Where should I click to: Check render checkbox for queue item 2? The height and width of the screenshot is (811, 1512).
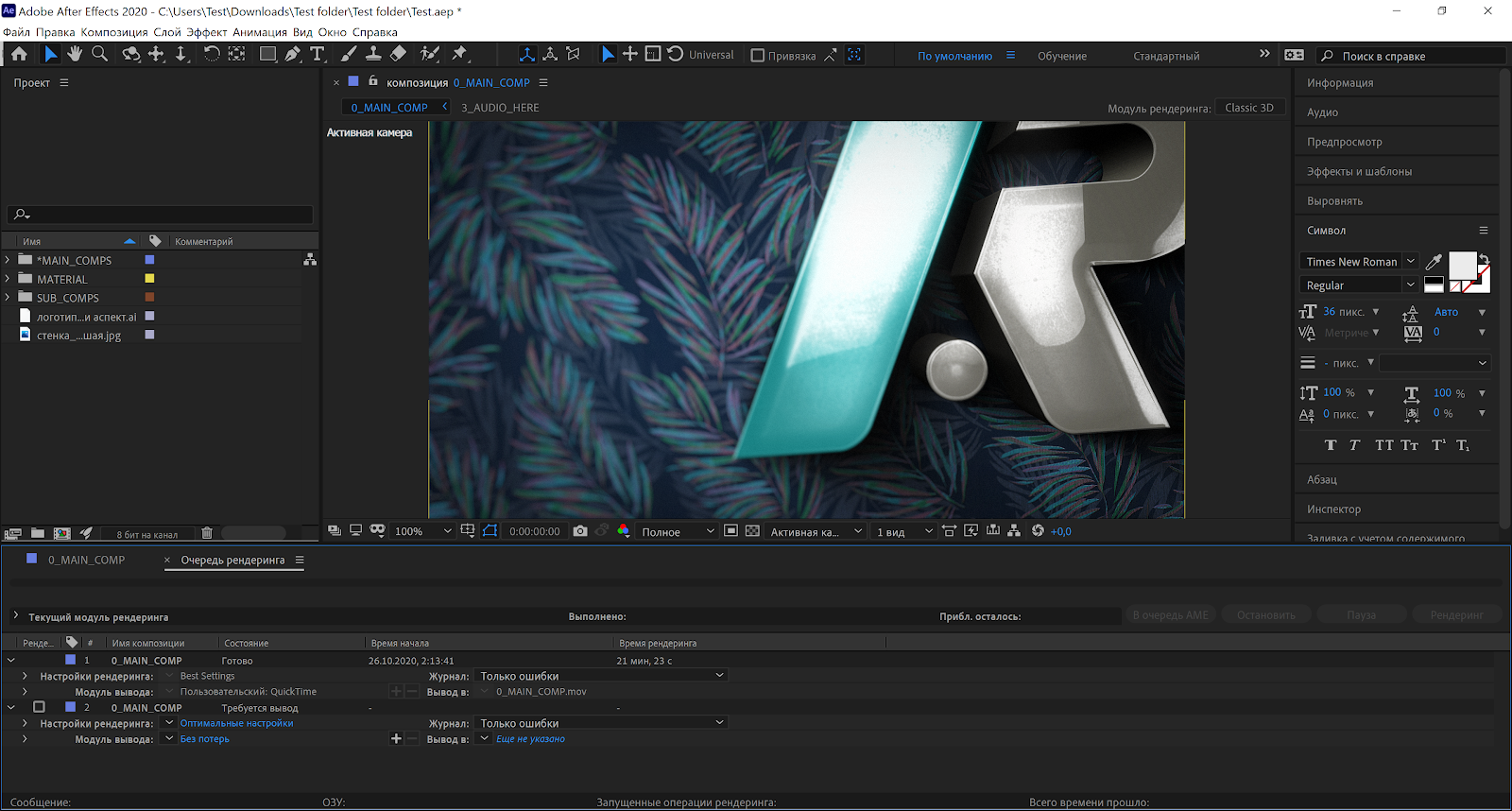(x=39, y=707)
